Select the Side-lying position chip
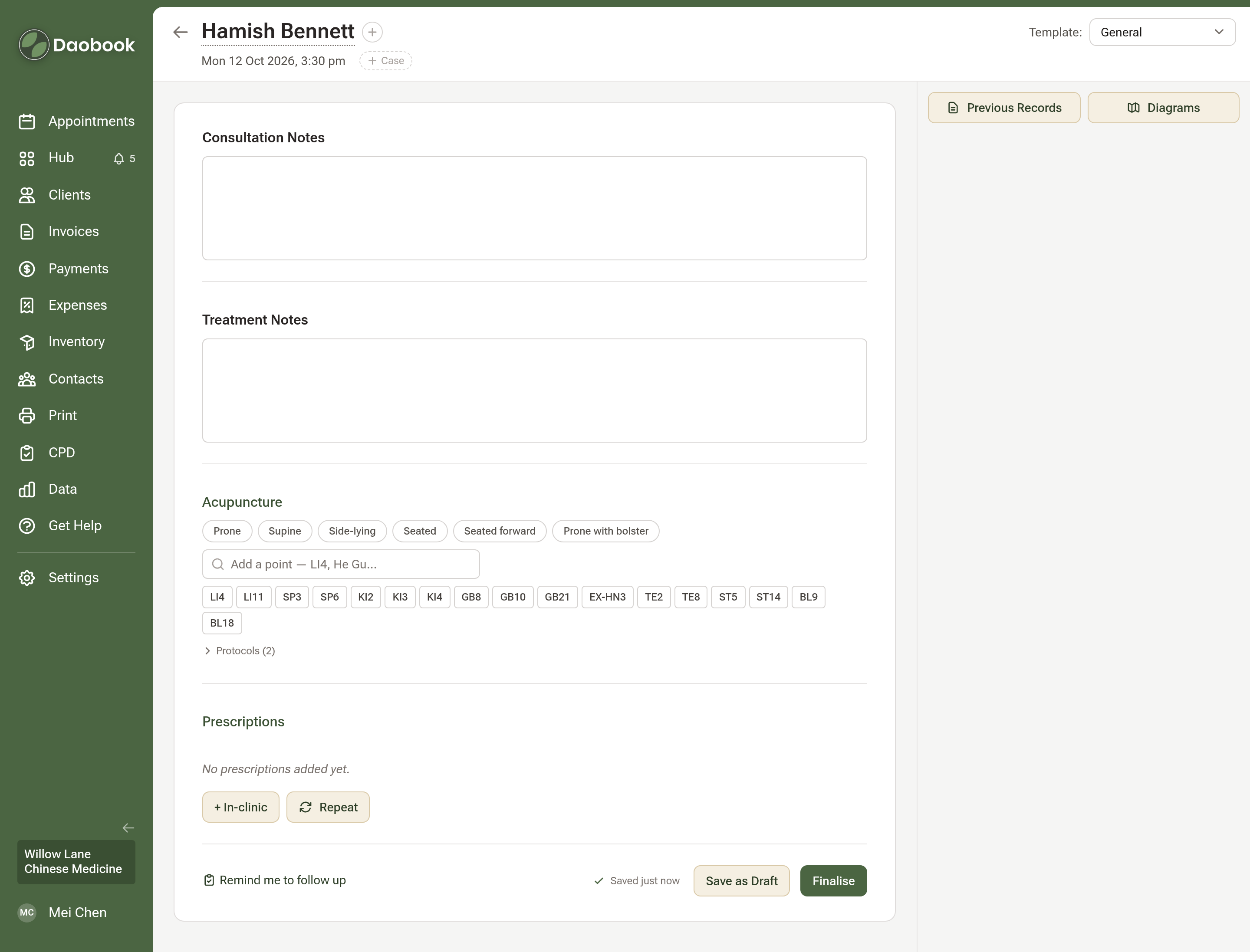Viewport: 1250px width, 952px height. click(x=352, y=531)
